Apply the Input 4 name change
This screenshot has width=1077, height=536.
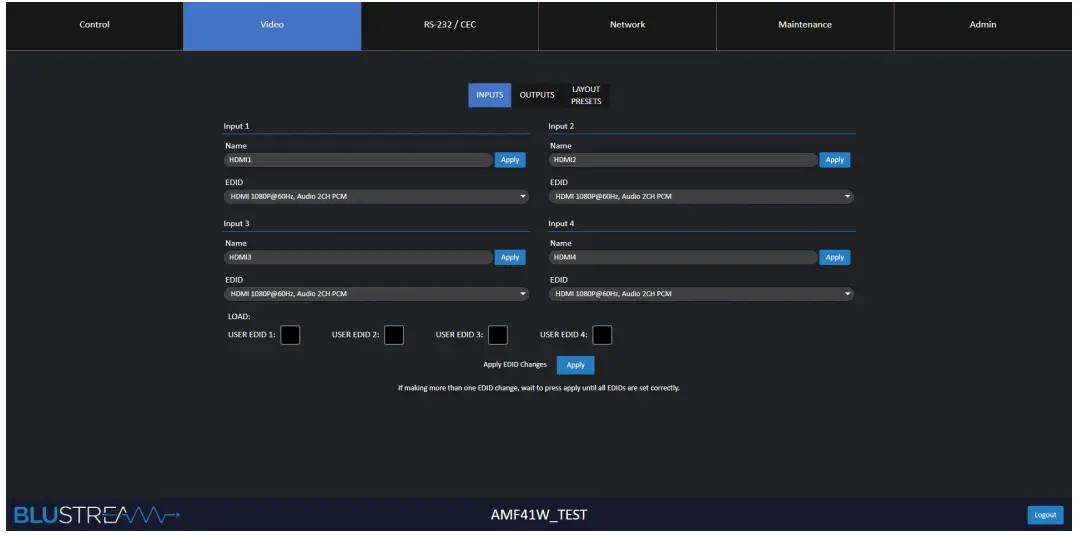tap(835, 257)
